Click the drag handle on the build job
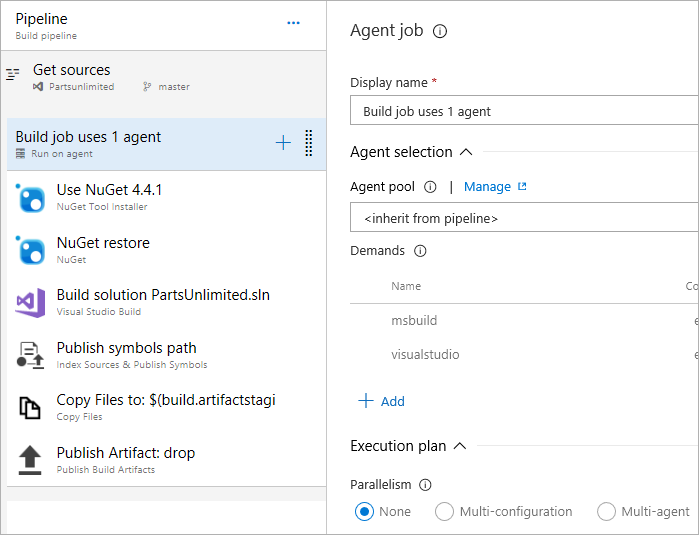 (308, 143)
